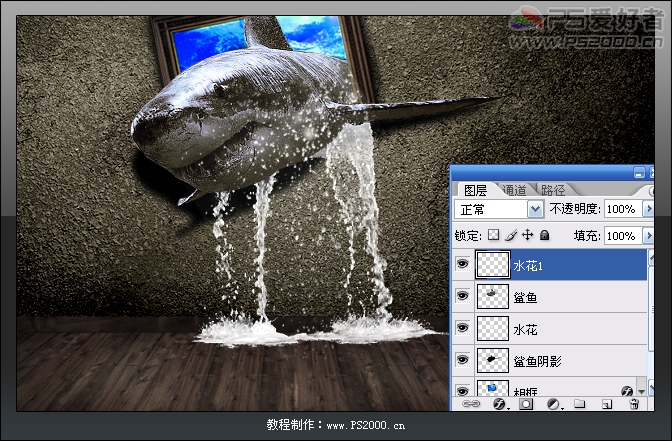This screenshot has width=672, height=441.
Task: Hide the 鲨鱼 layer eye
Action: pos(462,296)
